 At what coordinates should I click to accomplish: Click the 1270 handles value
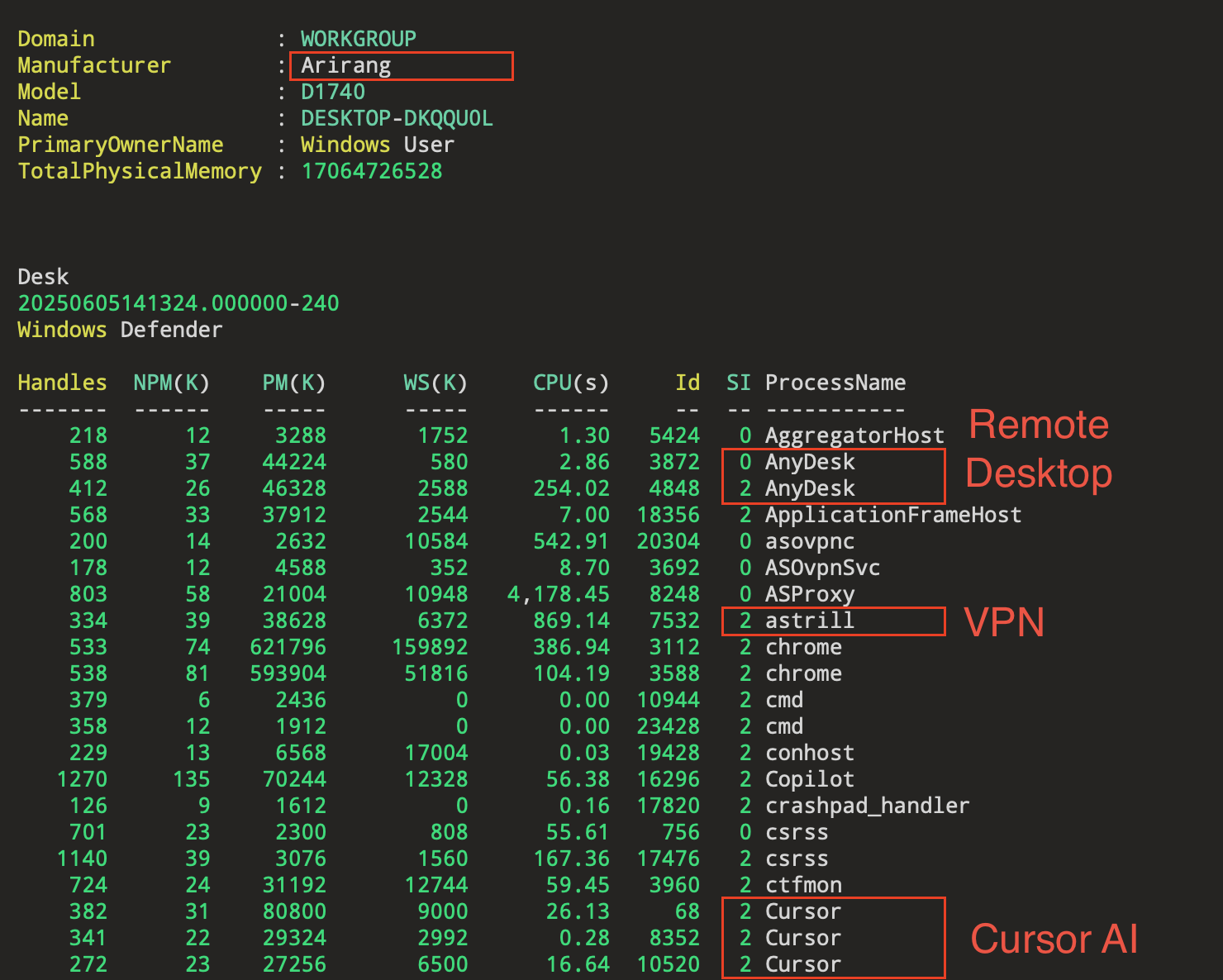(82, 779)
